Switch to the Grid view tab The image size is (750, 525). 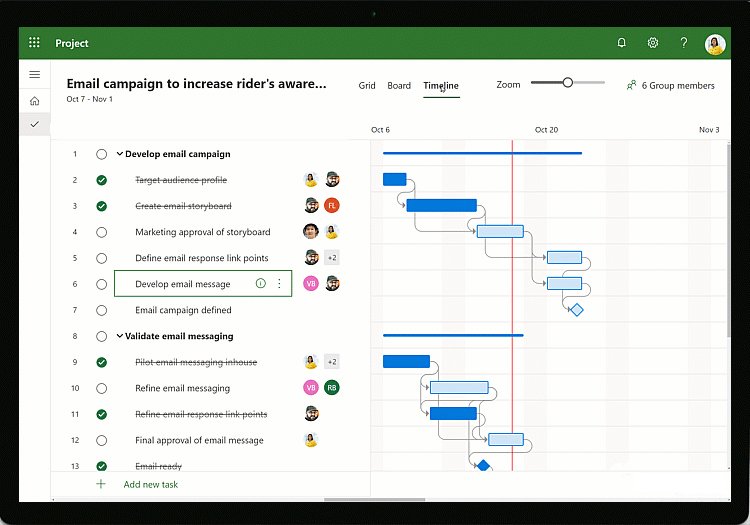click(367, 86)
